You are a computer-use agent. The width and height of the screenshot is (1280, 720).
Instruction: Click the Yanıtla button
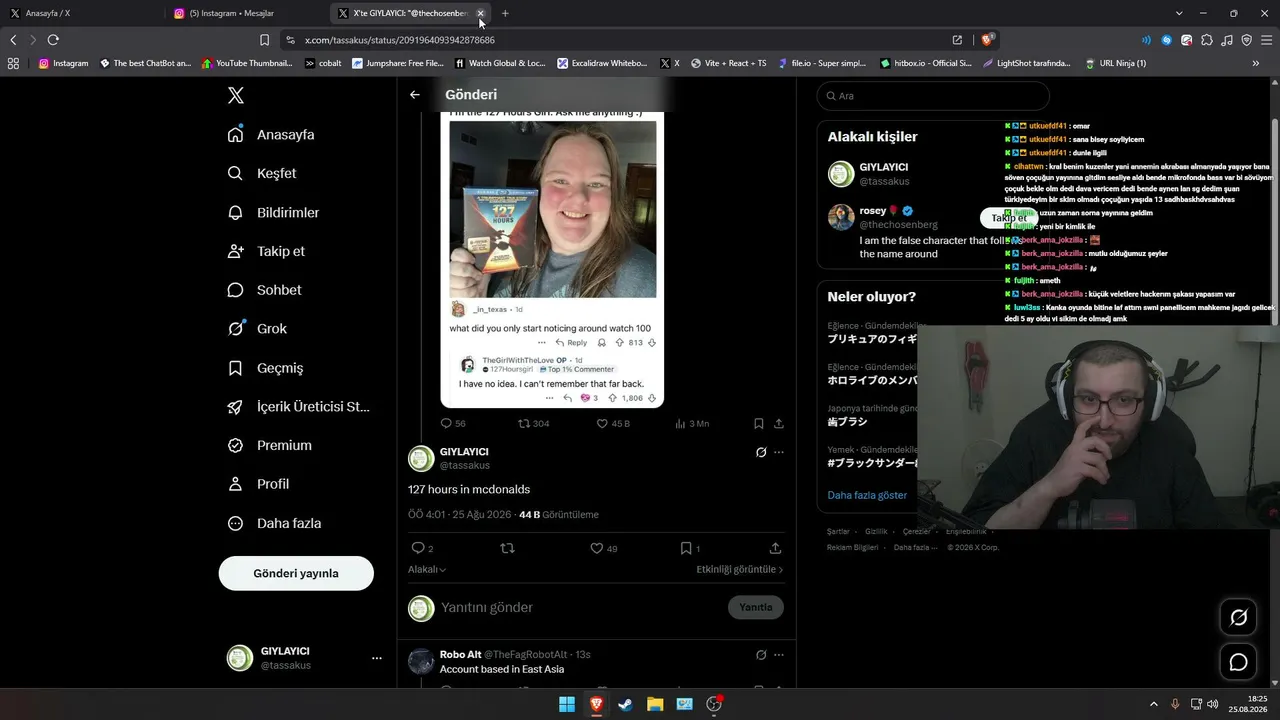[756, 607]
